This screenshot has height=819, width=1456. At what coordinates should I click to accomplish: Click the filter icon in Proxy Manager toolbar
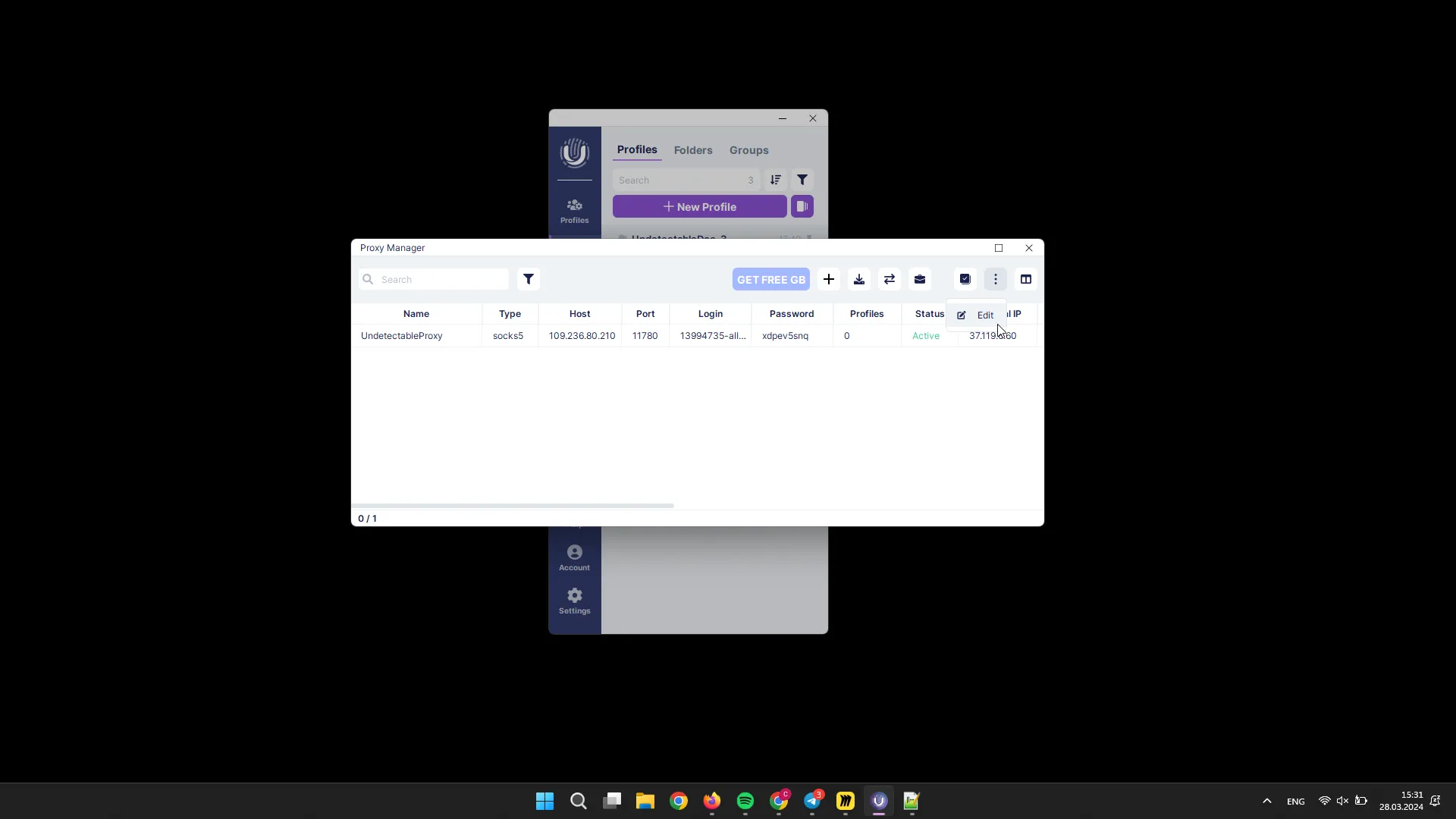pos(528,279)
